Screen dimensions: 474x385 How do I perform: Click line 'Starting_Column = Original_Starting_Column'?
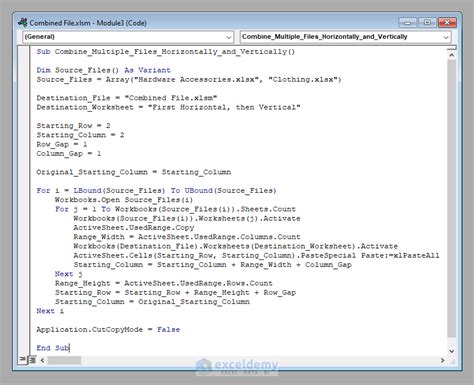pyautogui.click(x=152, y=302)
